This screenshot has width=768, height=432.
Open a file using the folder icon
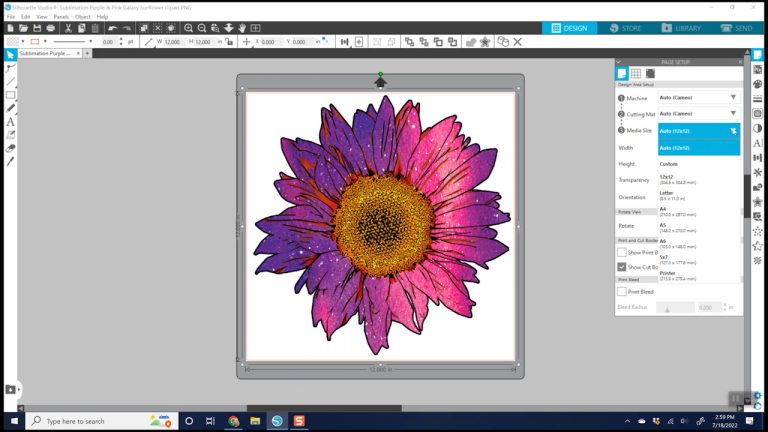[x=24, y=28]
